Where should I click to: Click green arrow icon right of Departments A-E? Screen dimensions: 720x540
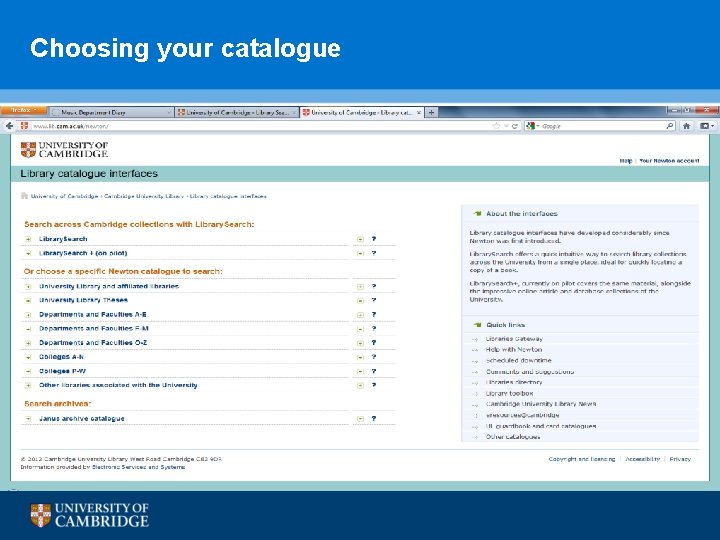point(360,315)
